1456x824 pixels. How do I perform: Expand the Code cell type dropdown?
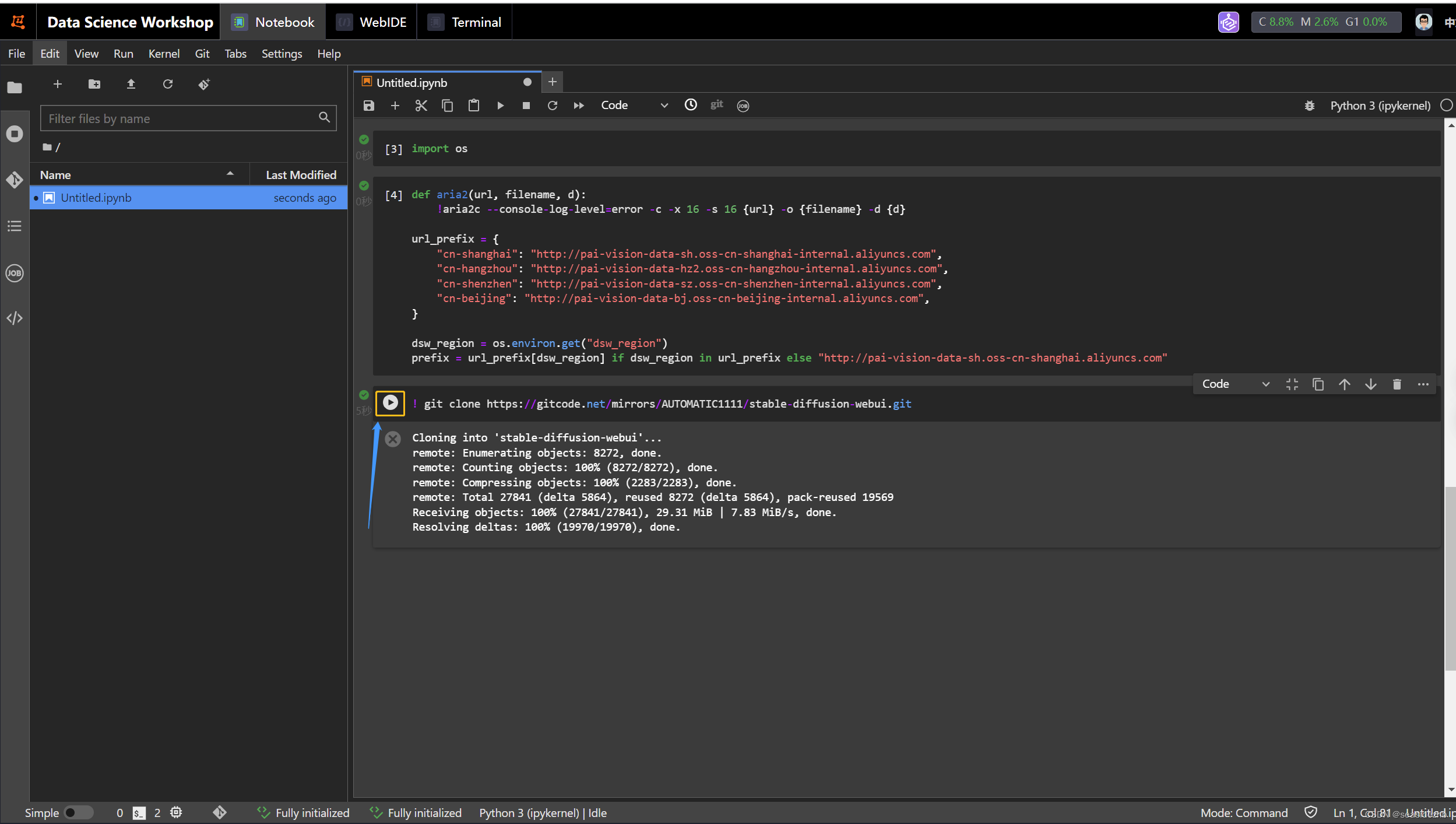click(x=1234, y=383)
